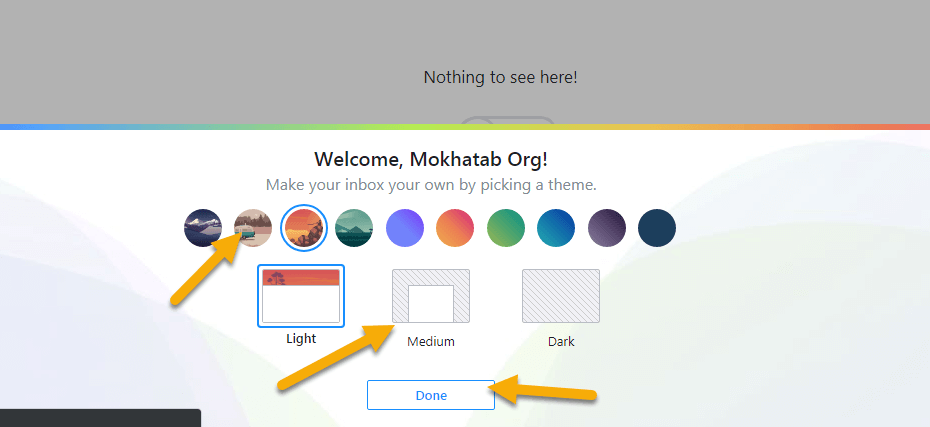
Task: Pick the orange sunset cliff theme
Action: 303,228
